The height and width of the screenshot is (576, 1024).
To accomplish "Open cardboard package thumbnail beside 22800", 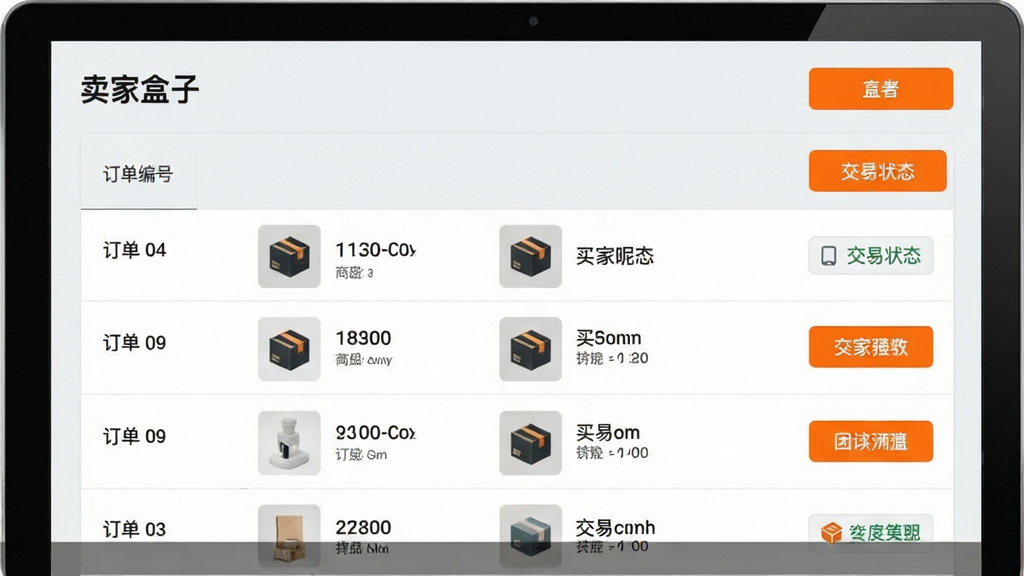I will [x=289, y=536].
